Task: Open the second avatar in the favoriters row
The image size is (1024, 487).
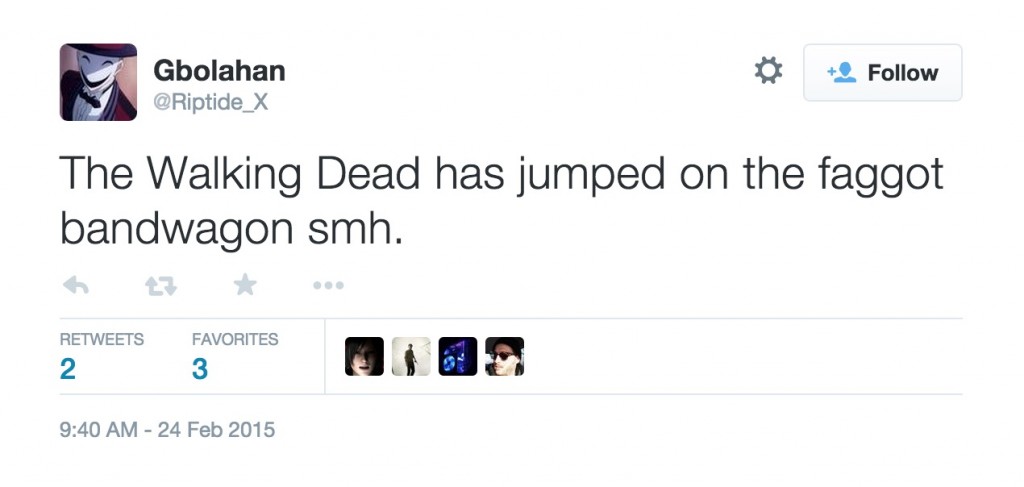Action: [x=411, y=356]
